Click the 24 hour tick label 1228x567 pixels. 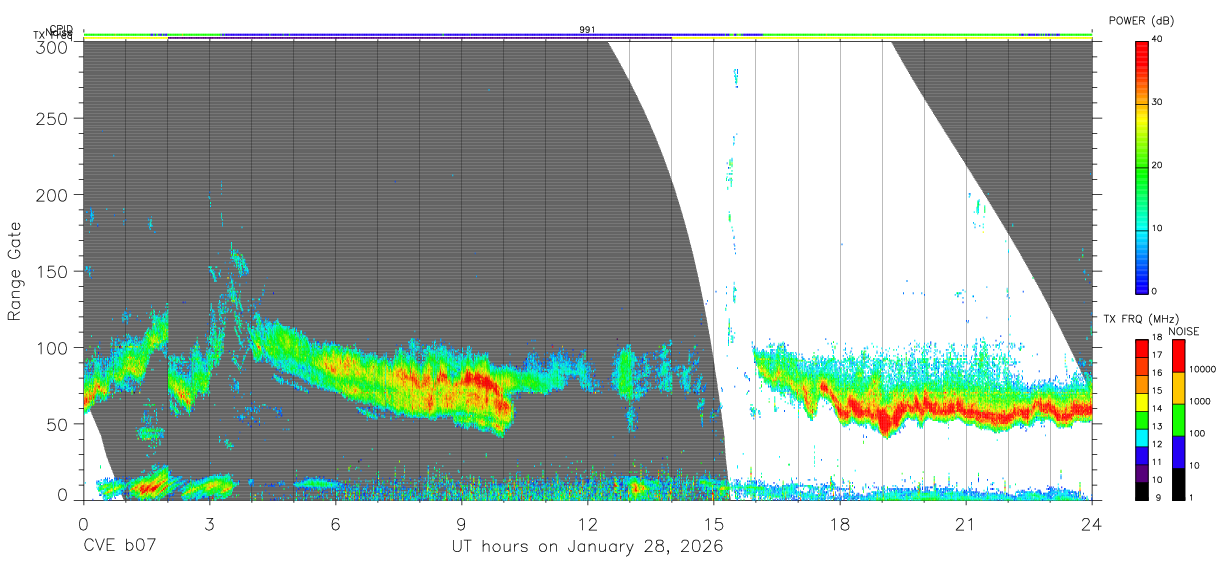pos(1092,524)
